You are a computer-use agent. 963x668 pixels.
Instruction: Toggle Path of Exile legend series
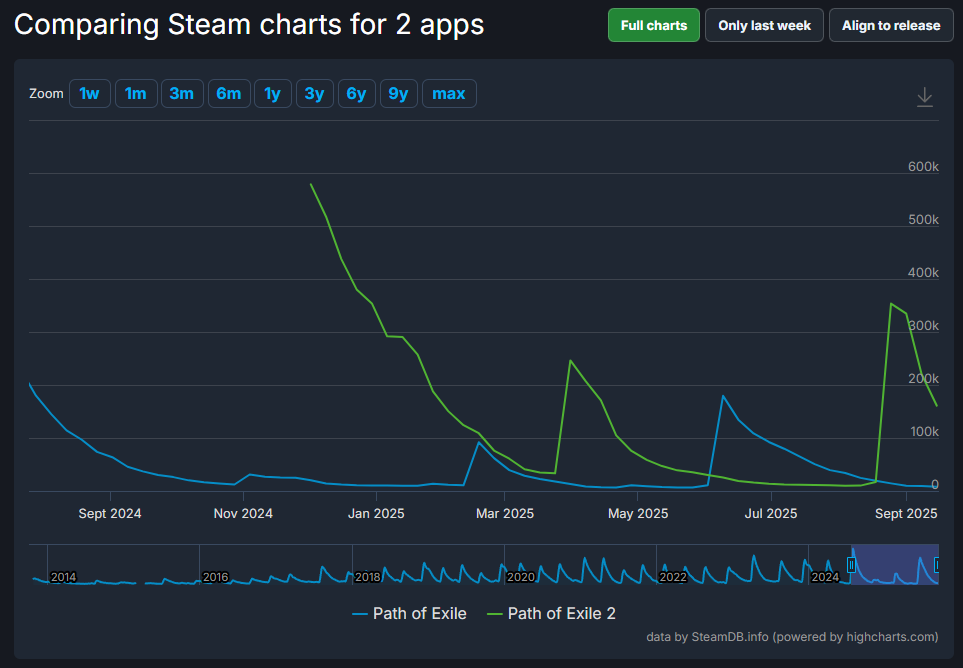[x=410, y=613]
